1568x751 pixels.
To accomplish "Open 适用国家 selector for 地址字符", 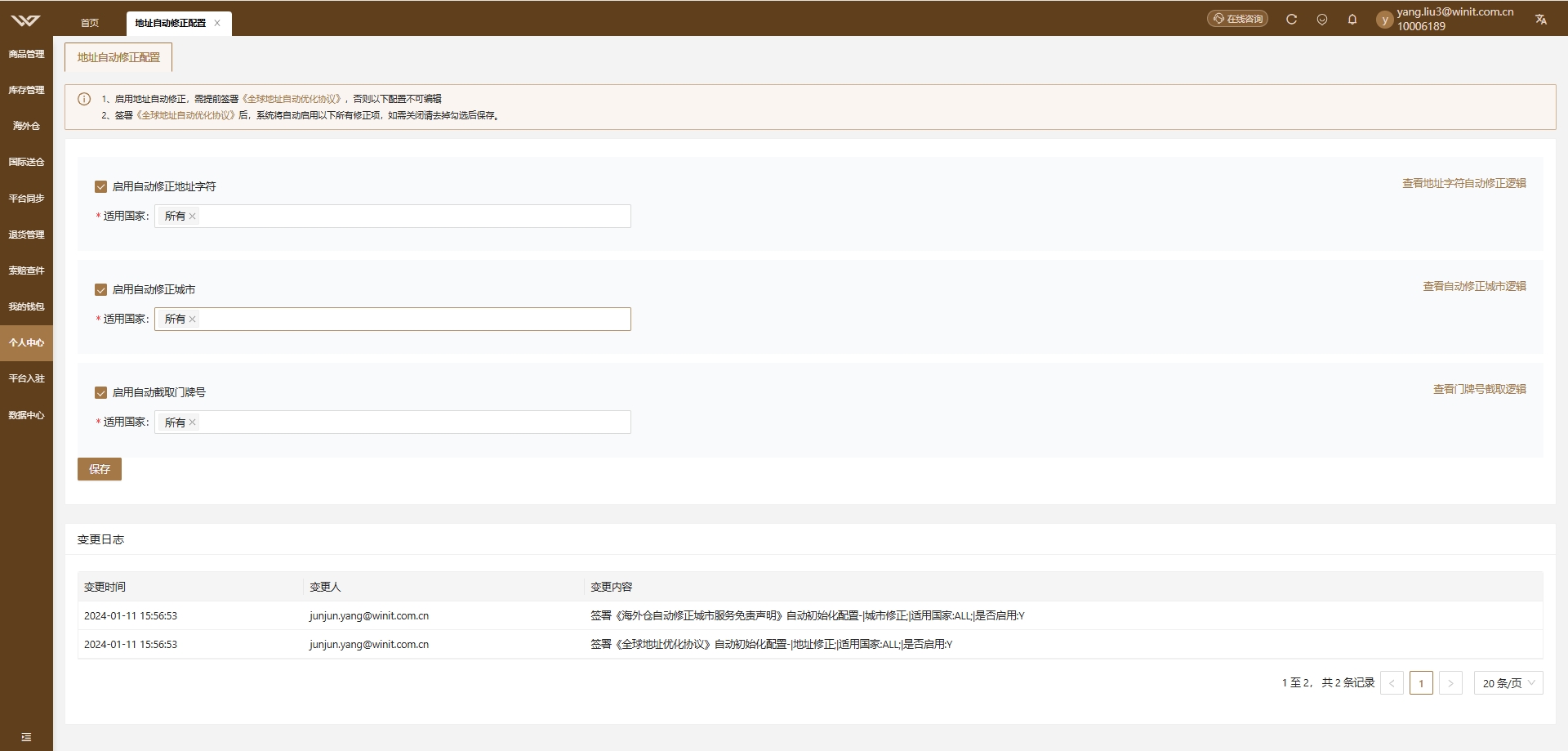I will [393, 217].
